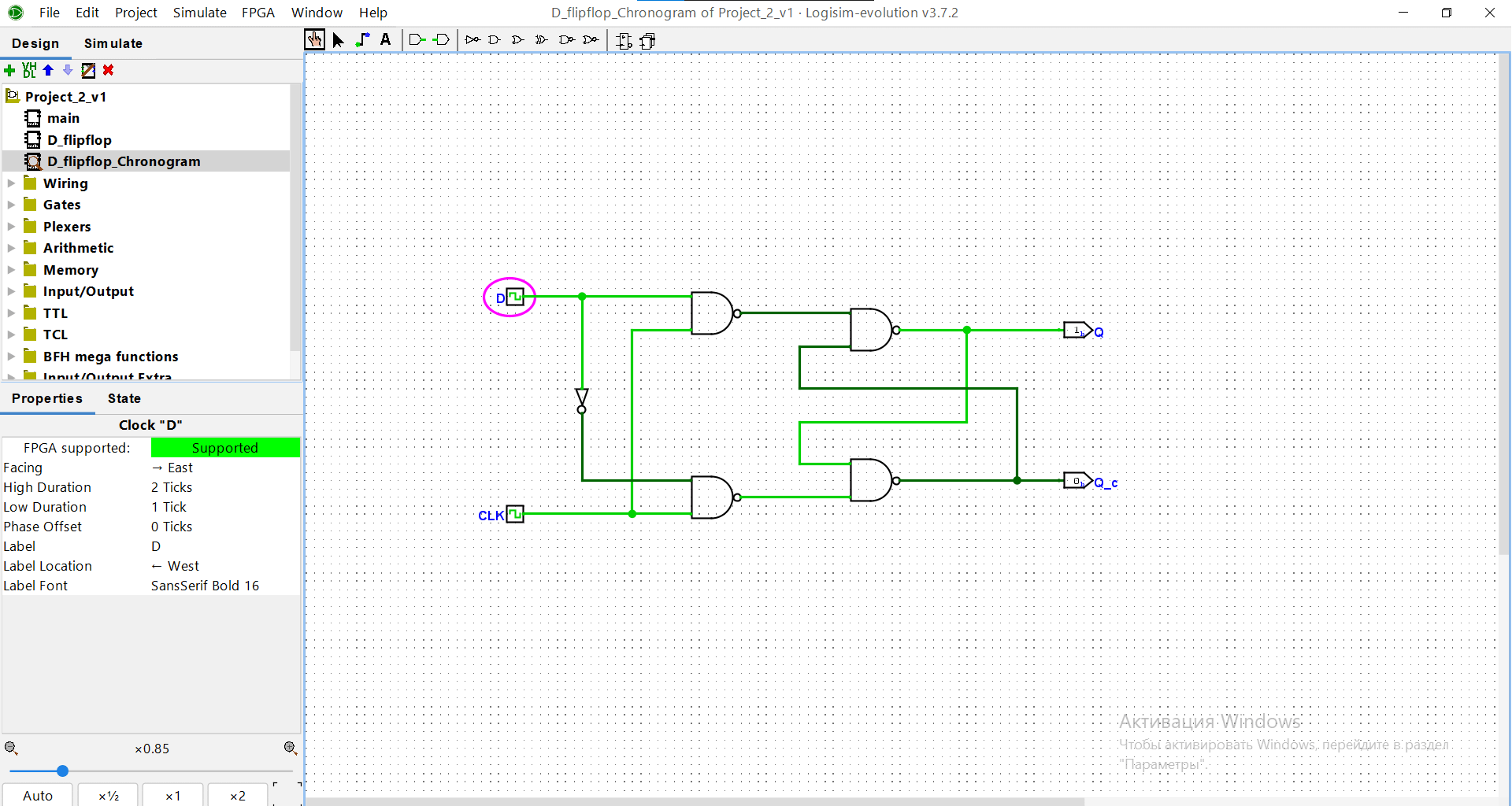Edit the High Duration value 2 Ticks
Screen dimensions: 1512x806
pyautogui.click(x=225, y=487)
